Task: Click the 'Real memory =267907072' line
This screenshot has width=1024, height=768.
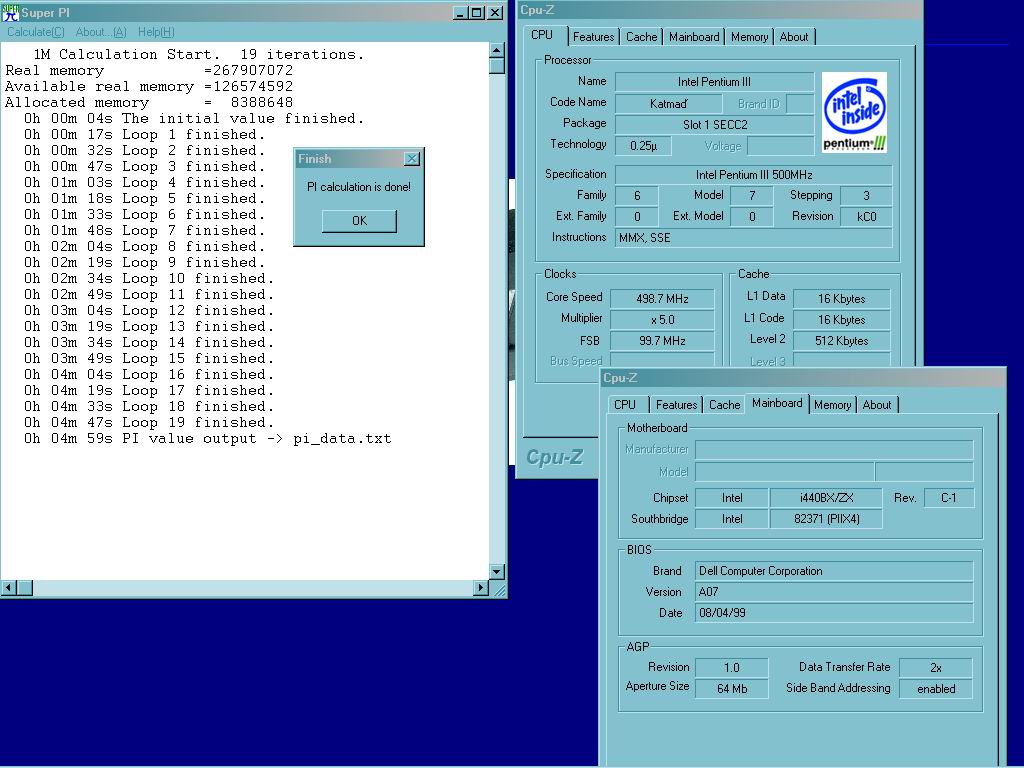Action: 149,71
